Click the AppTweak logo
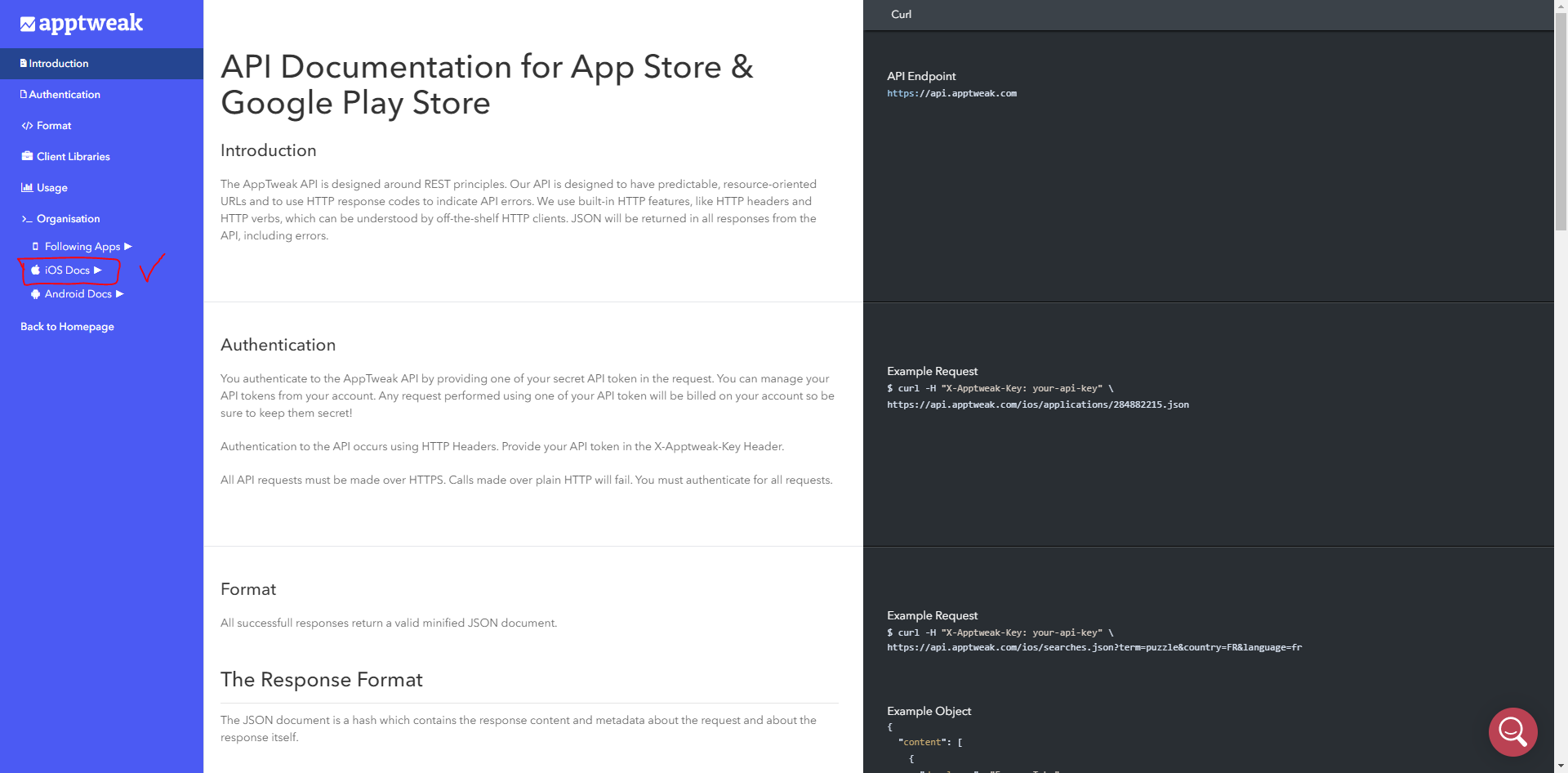This screenshot has width=1568, height=773. 82,24
